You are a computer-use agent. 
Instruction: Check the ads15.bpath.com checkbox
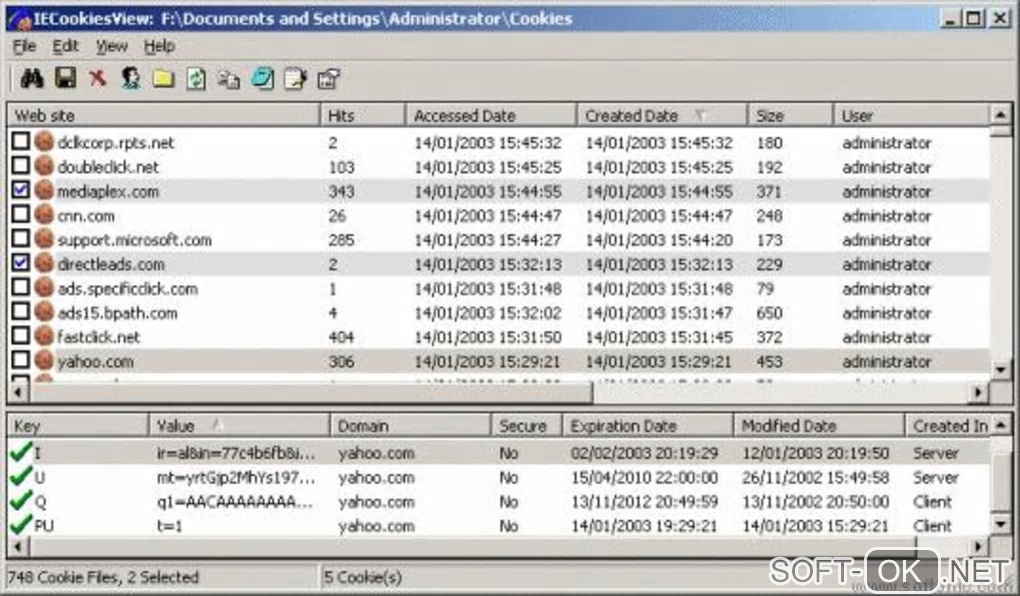coord(21,311)
